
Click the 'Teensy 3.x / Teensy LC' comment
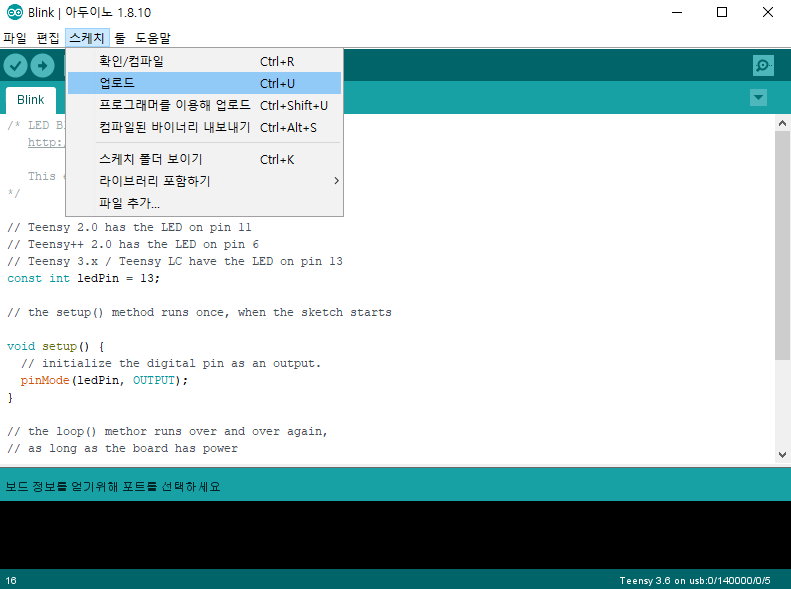tap(175, 261)
